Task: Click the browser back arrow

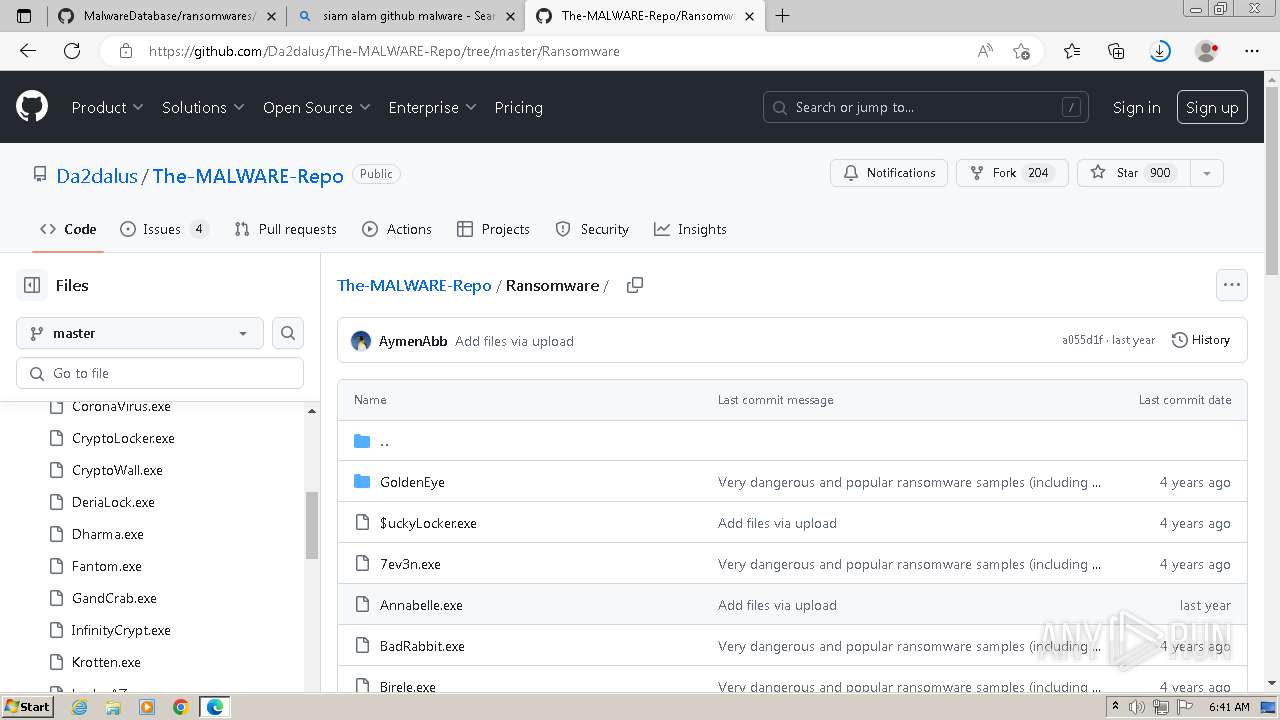Action: pyautogui.click(x=28, y=51)
